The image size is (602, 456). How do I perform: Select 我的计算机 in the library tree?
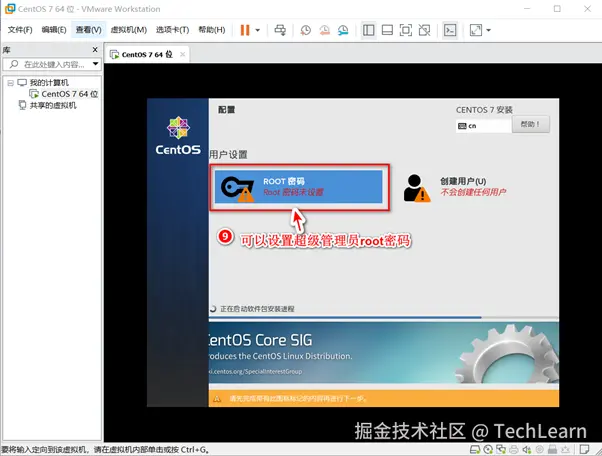click(x=49, y=83)
